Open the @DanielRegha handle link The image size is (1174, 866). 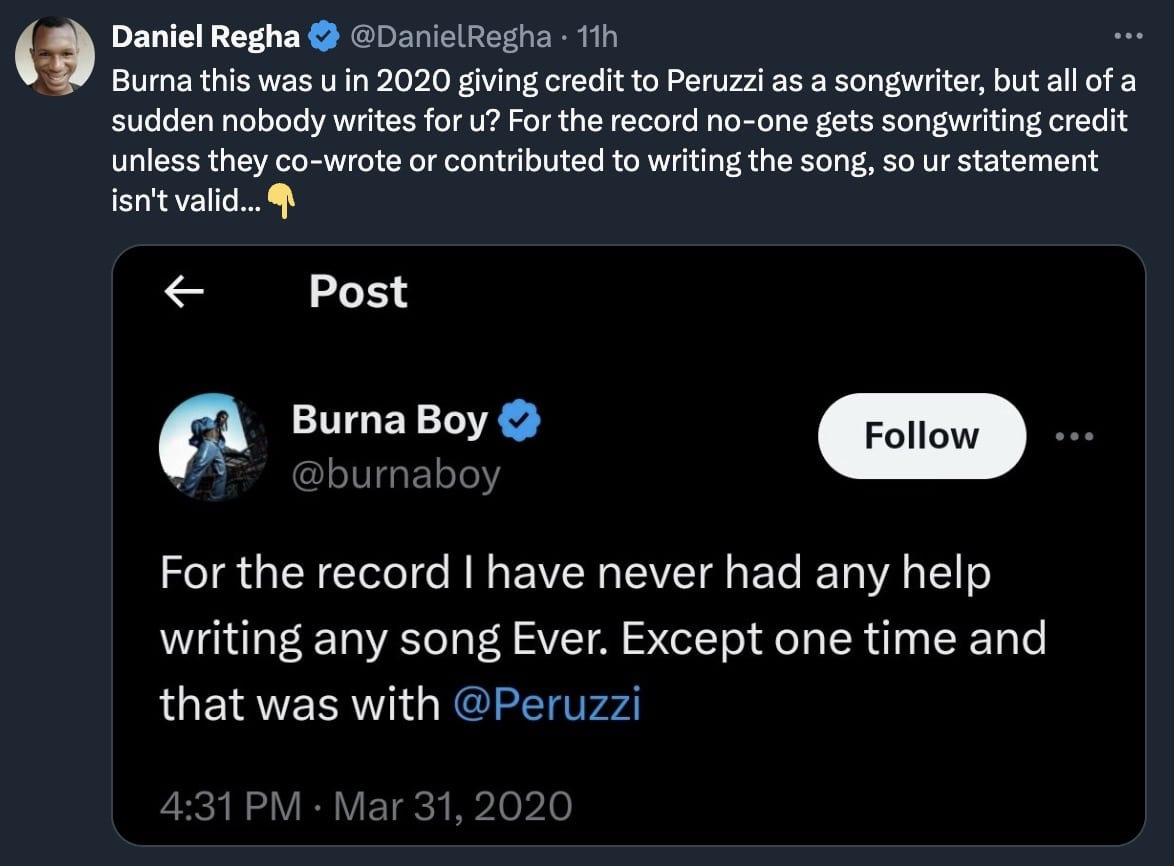[450, 37]
